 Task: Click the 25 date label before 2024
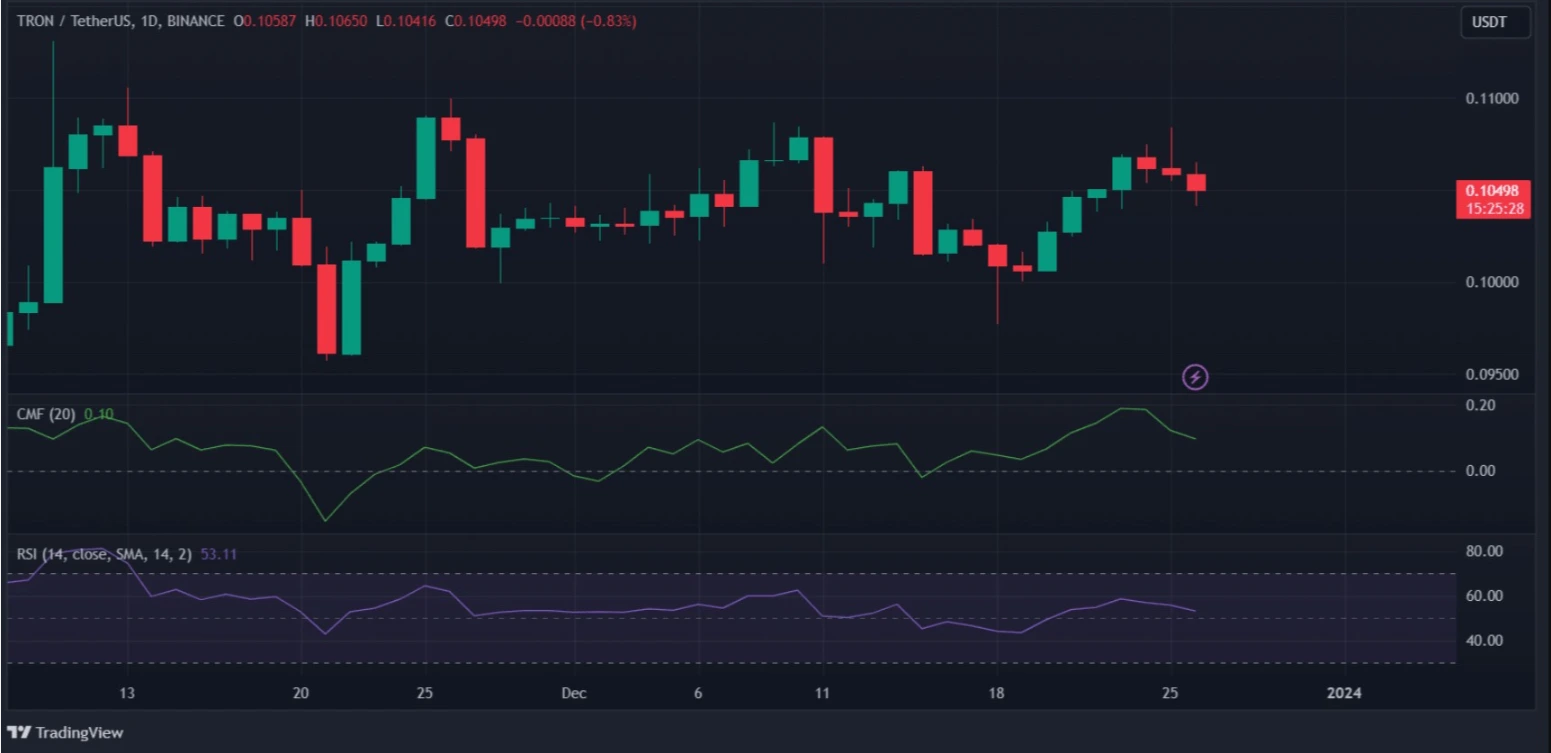[x=1170, y=693]
